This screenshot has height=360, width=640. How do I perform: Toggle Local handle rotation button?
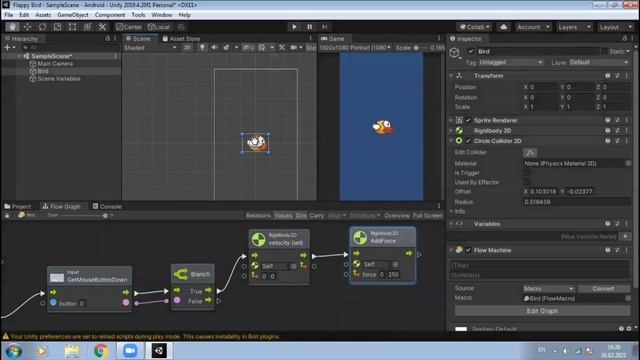point(159,27)
